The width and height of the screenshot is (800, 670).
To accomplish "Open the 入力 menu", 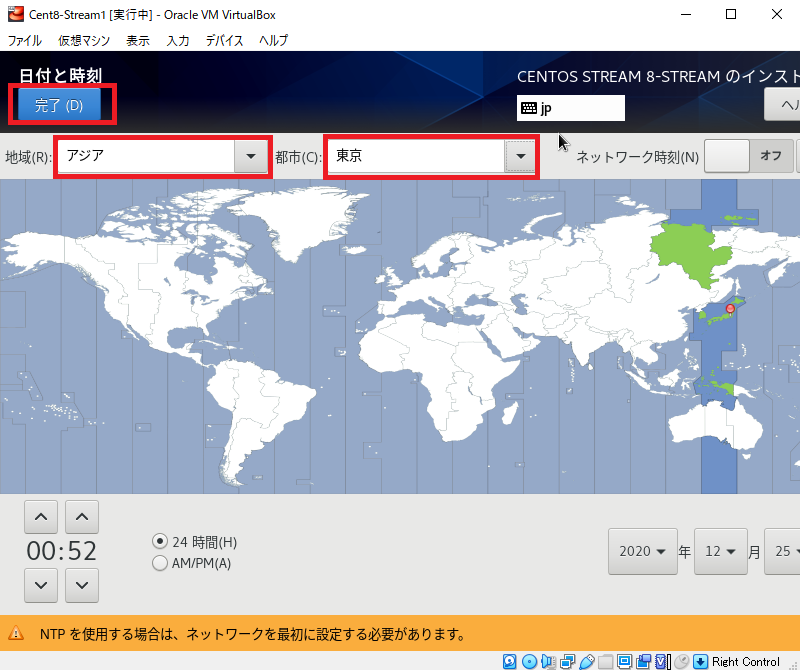I will coord(178,40).
